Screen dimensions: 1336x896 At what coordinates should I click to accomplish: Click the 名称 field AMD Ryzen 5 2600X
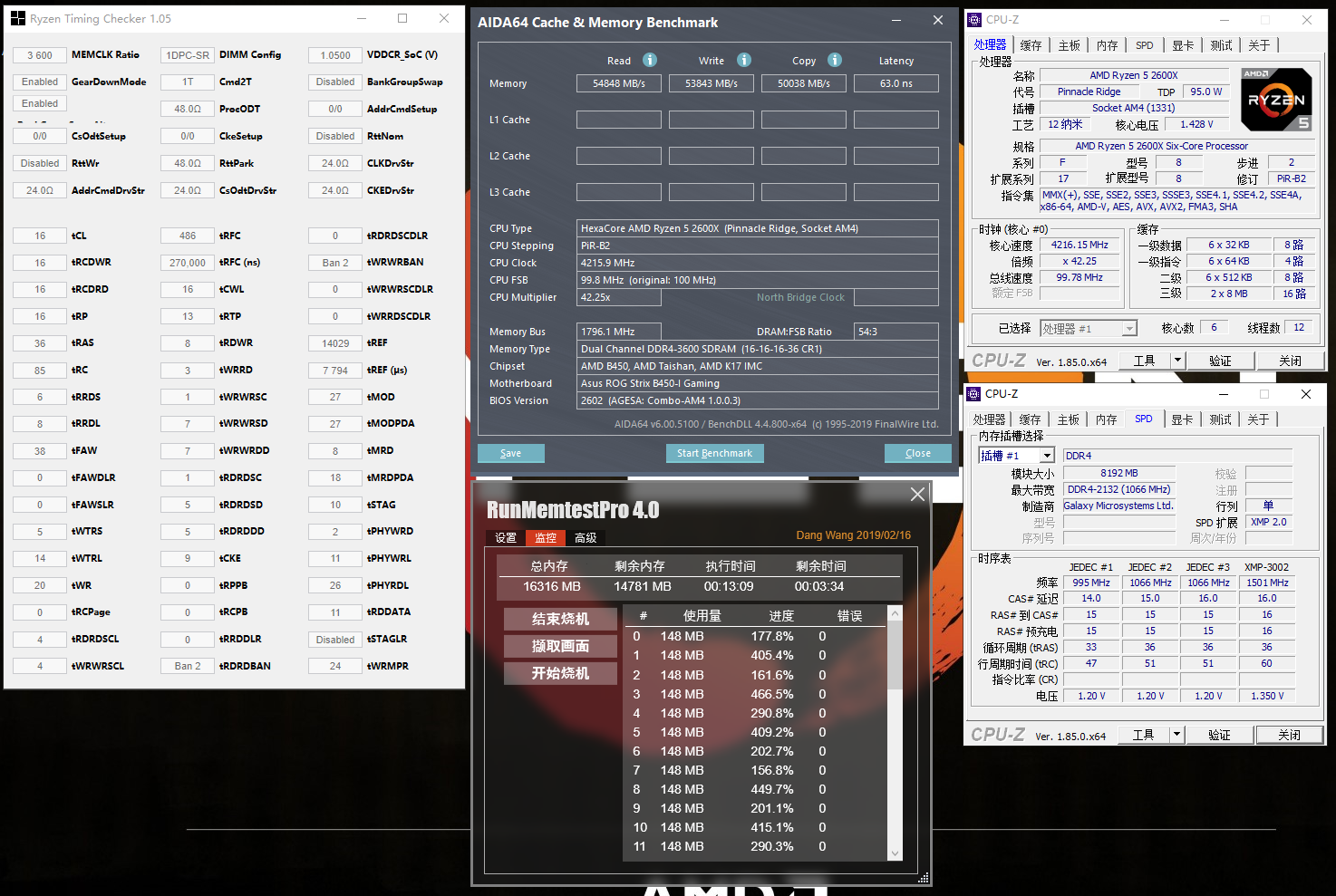pyautogui.click(x=1134, y=75)
